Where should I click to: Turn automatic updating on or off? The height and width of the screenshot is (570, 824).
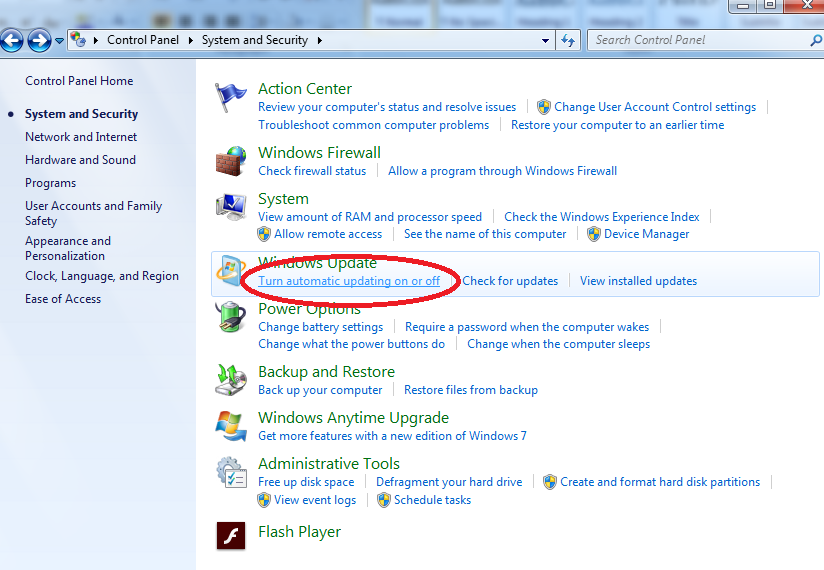click(349, 281)
